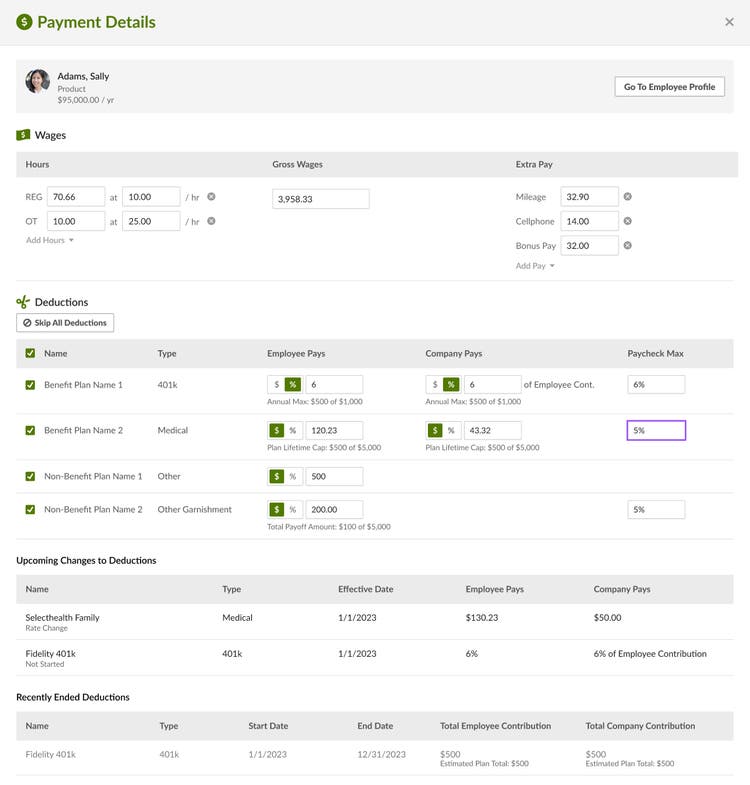Remove the Bonus Pay entry
Image resolution: width=750 pixels, height=785 pixels.
[627, 245]
